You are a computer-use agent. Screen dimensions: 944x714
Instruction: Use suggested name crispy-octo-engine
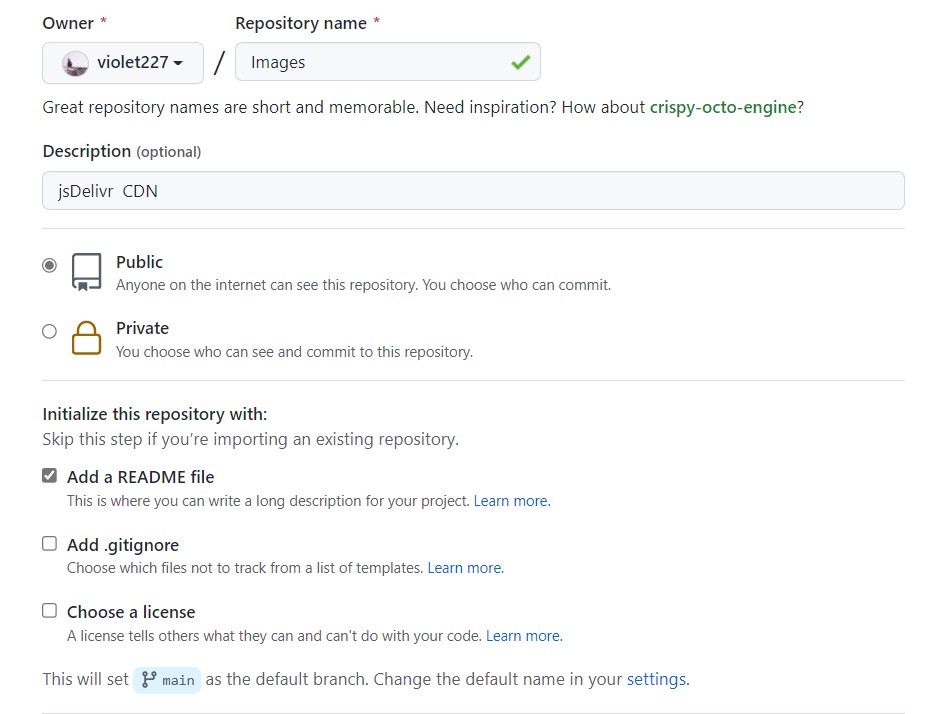722,107
